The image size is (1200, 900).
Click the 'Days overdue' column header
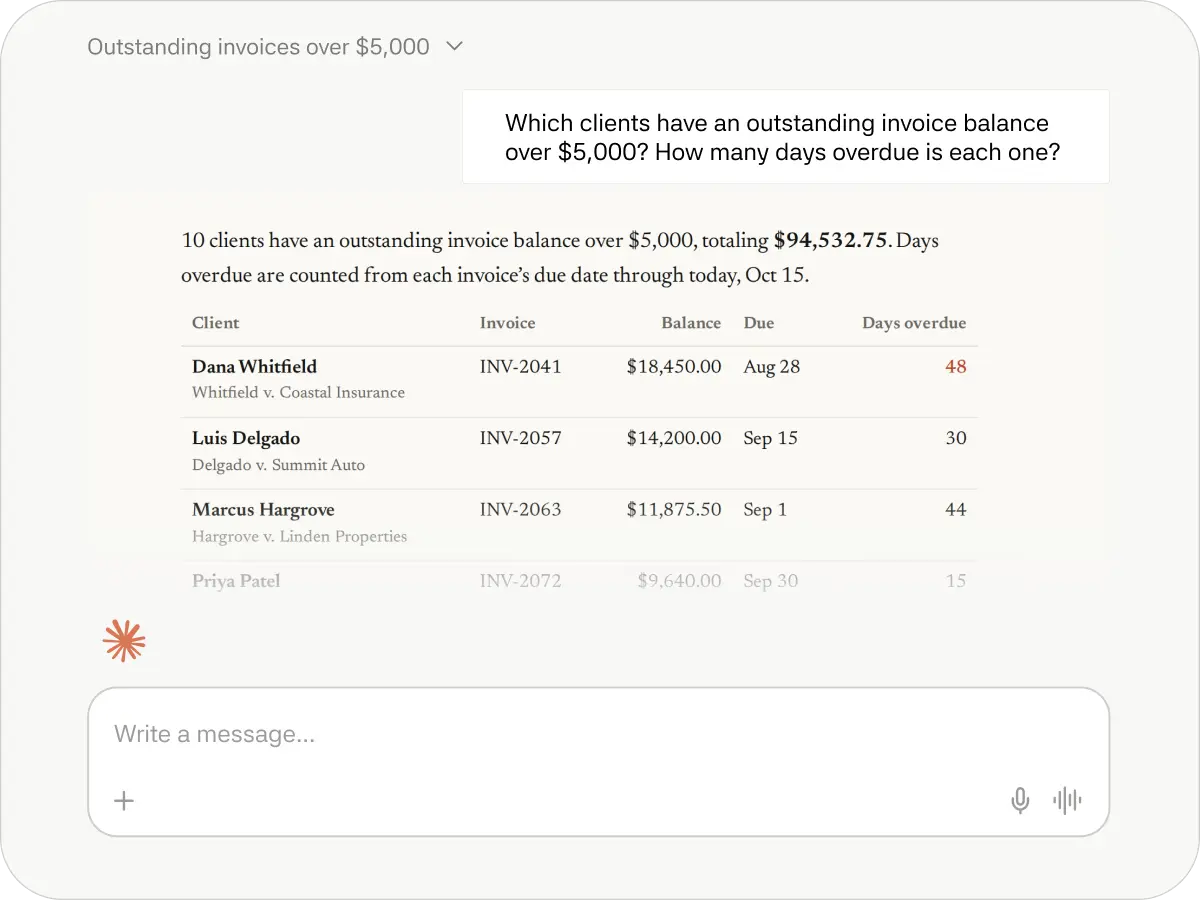tap(914, 323)
